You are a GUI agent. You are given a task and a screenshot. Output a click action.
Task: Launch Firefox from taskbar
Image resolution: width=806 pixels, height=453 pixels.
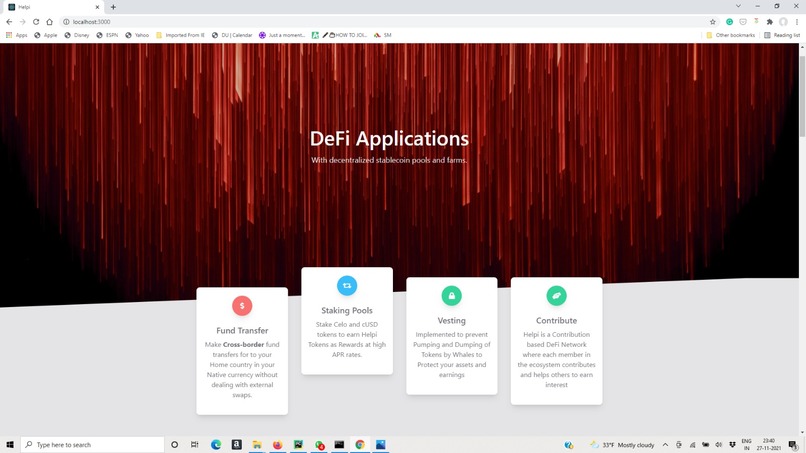[278, 444]
